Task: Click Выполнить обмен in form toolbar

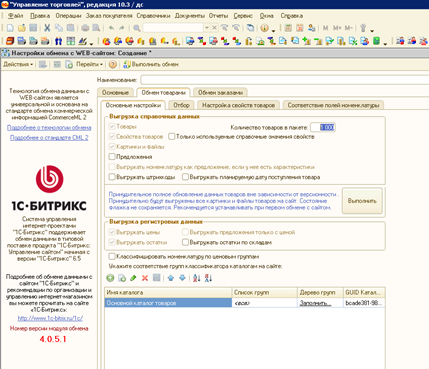Action: click(x=151, y=64)
